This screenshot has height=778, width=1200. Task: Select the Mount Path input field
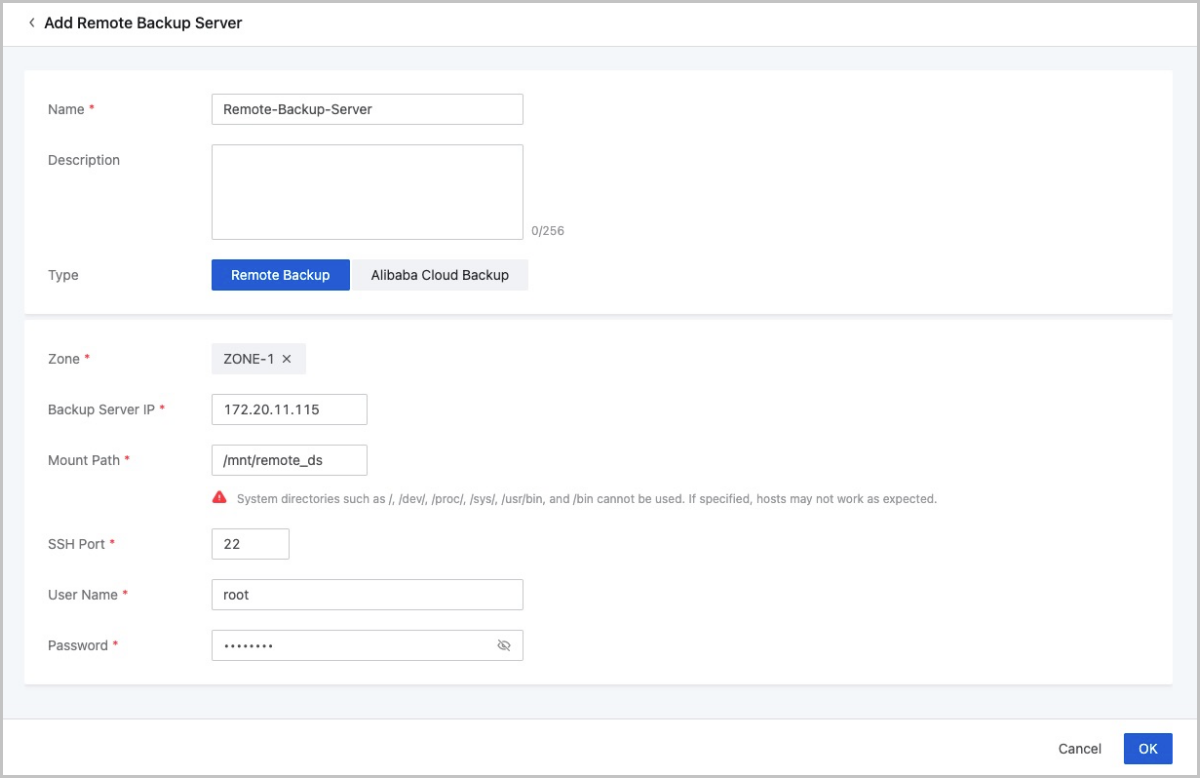pos(289,460)
